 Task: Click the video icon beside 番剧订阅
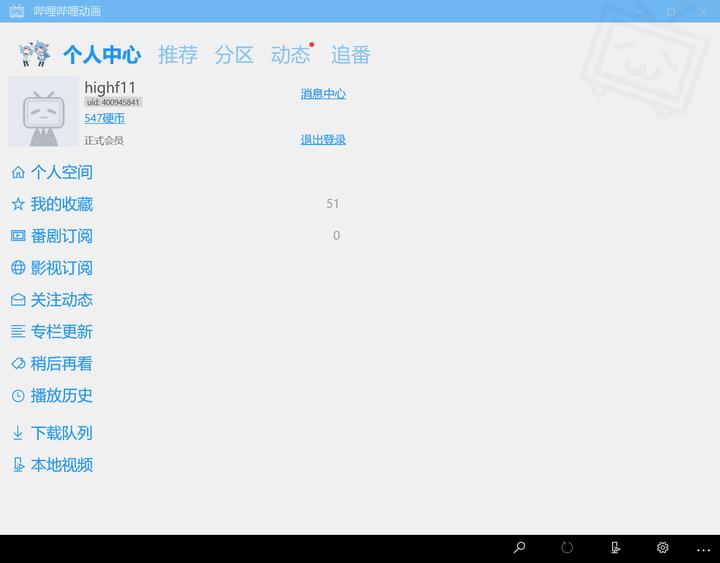point(18,236)
